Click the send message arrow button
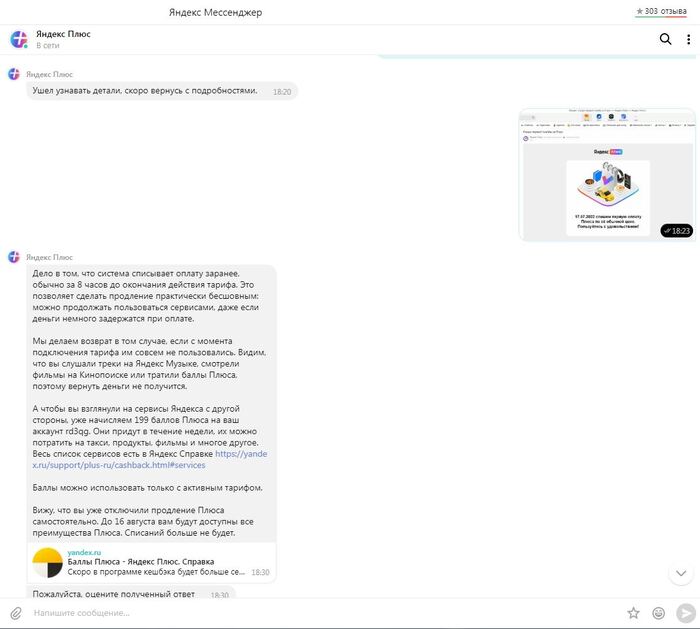Image resolution: width=700 pixels, height=629 pixels. pos(686,613)
